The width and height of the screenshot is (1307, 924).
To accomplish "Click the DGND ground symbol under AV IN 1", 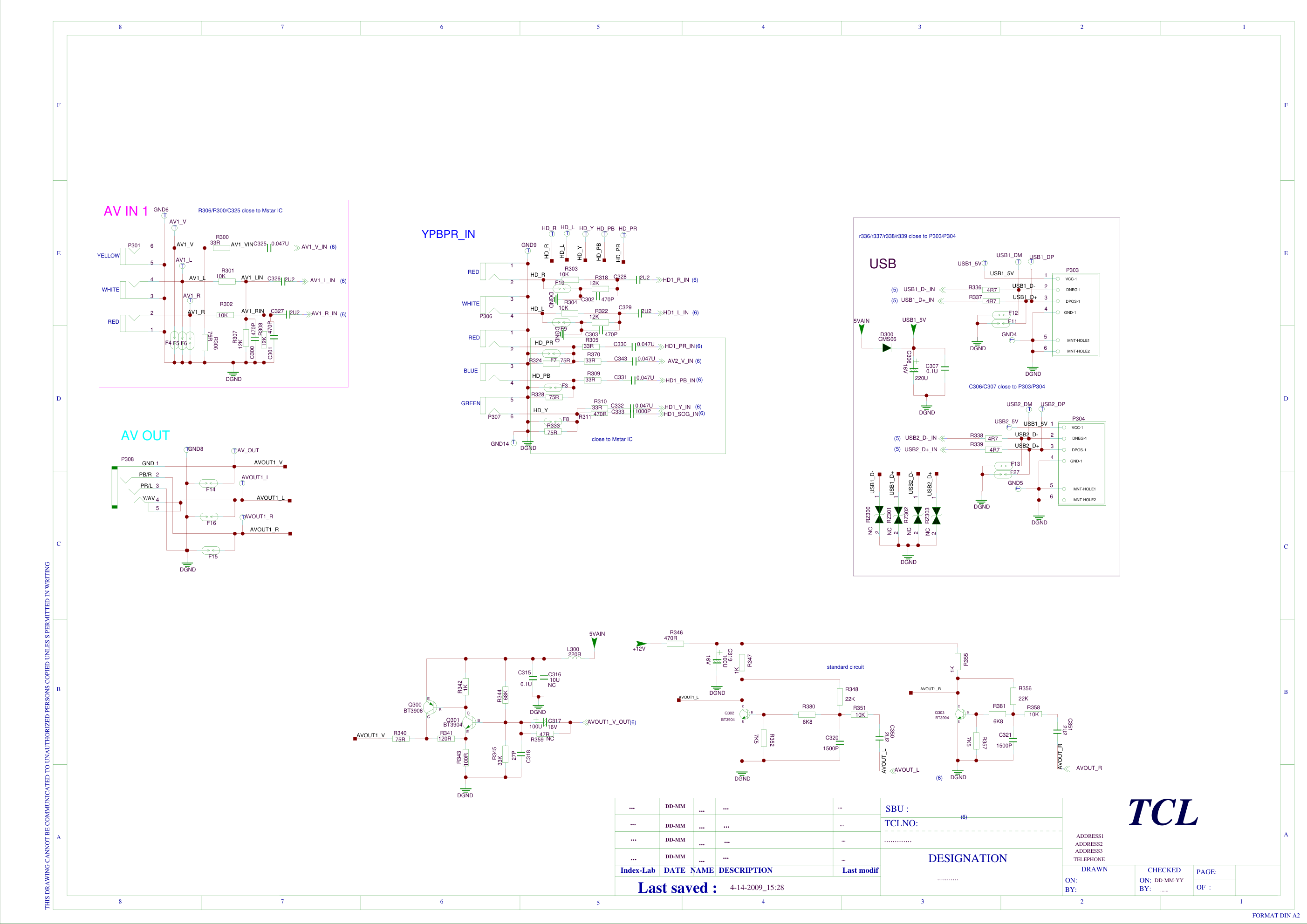I will pos(233,373).
